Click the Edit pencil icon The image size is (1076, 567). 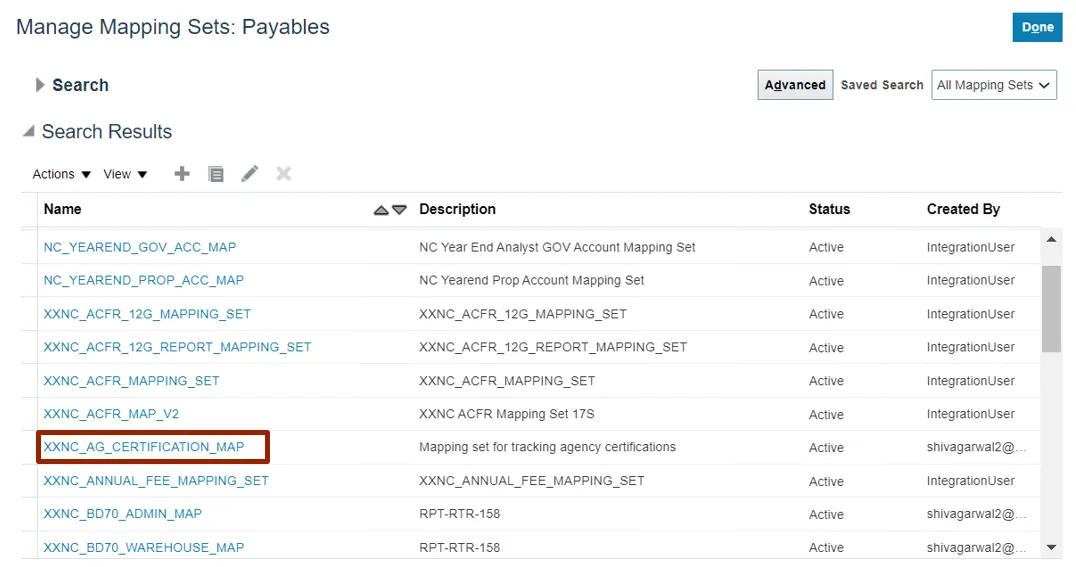coord(250,174)
